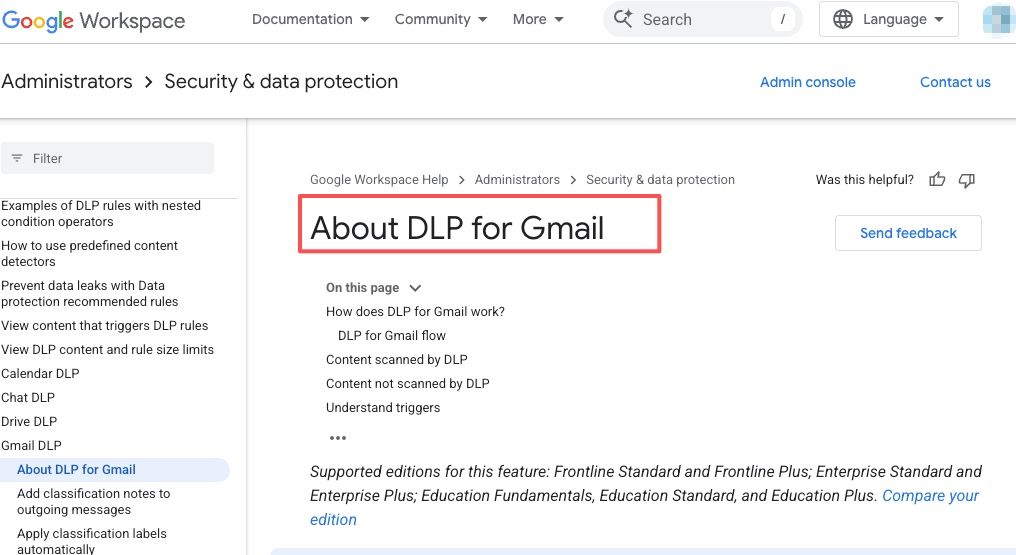Viewport: 1016px width, 555px height.
Task: Show more sections via three dots
Action: click(338, 438)
